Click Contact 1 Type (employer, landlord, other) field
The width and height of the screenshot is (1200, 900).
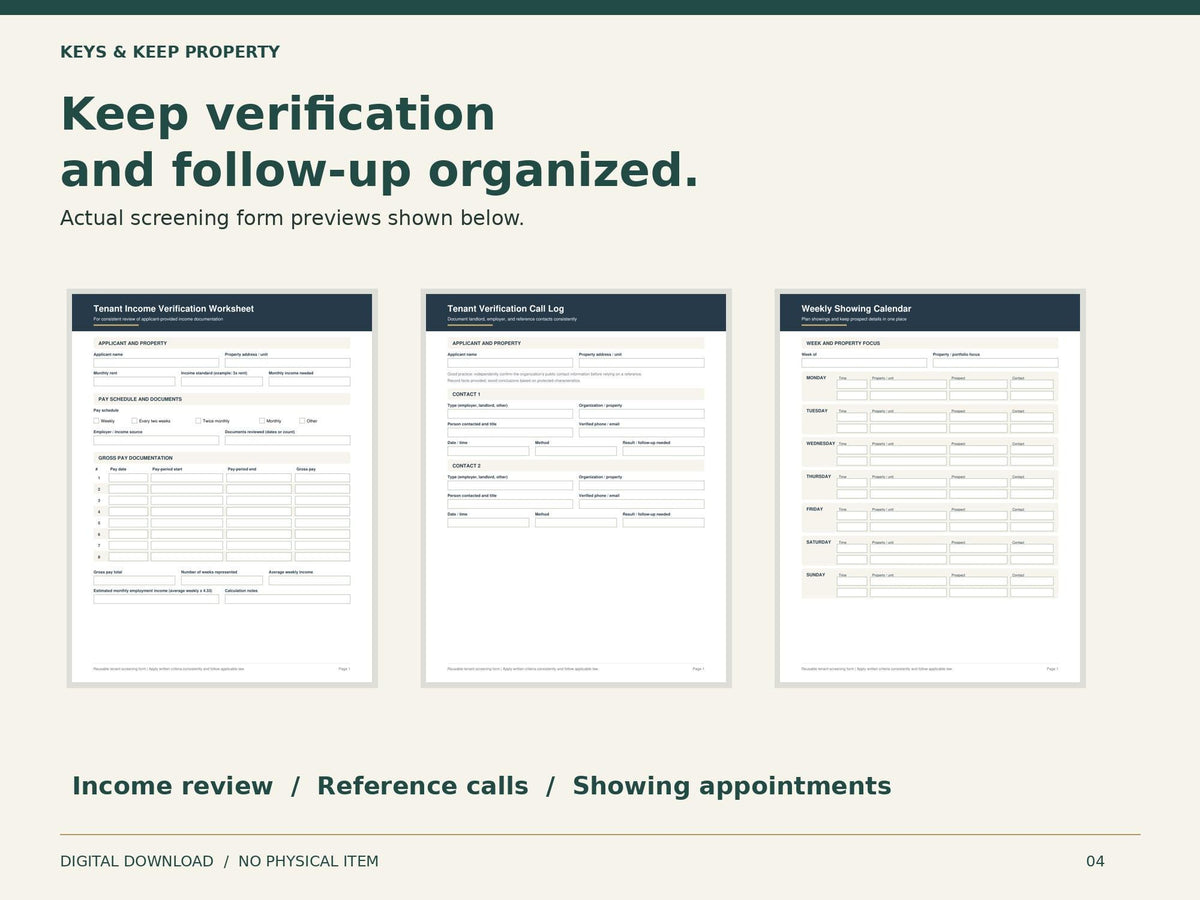(510, 414)
